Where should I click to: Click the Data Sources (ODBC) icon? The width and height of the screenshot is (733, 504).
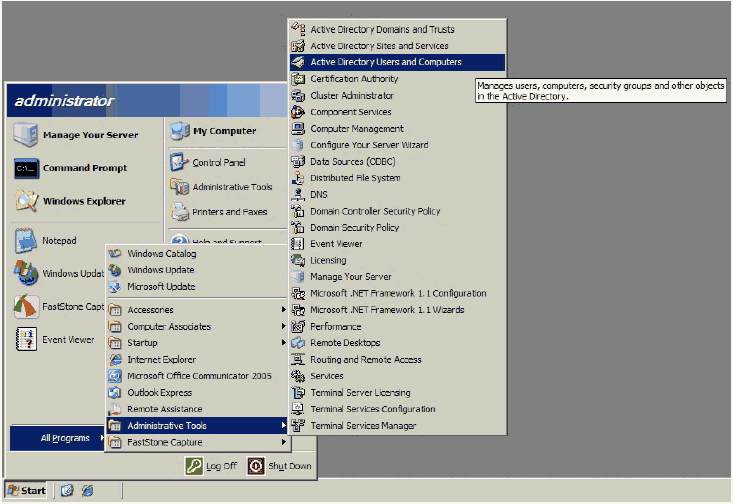pyautogui.click(x=298, y=161)
